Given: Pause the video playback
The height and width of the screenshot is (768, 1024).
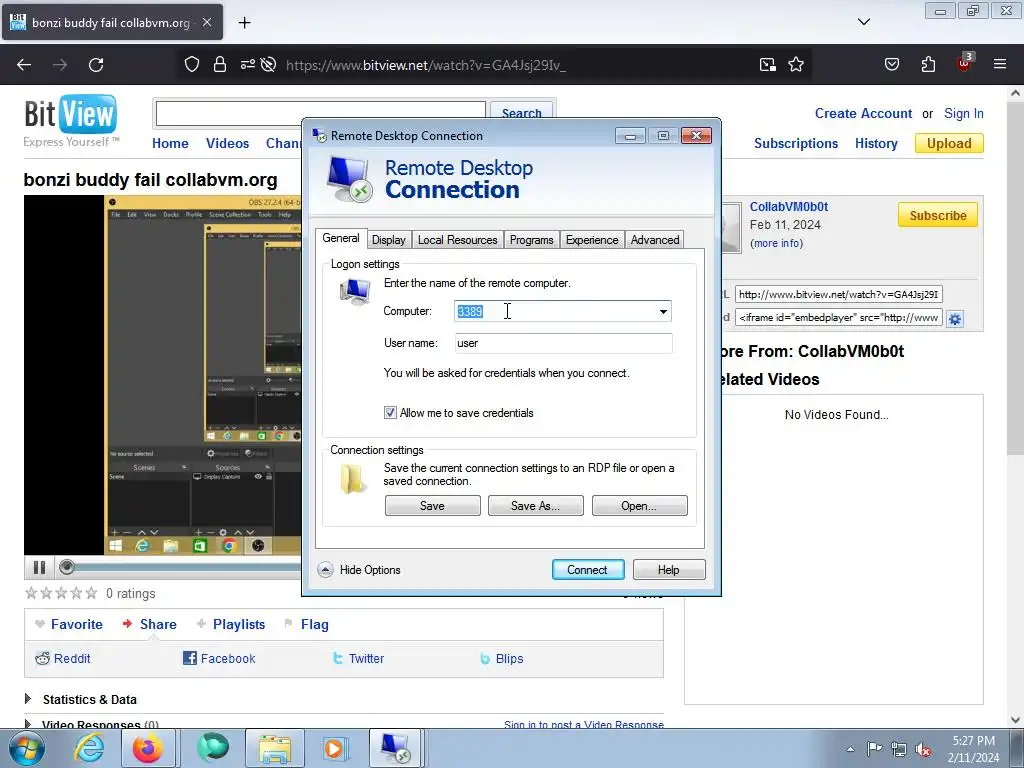Looking at the screenshot, I should click(x=39, y=568).
